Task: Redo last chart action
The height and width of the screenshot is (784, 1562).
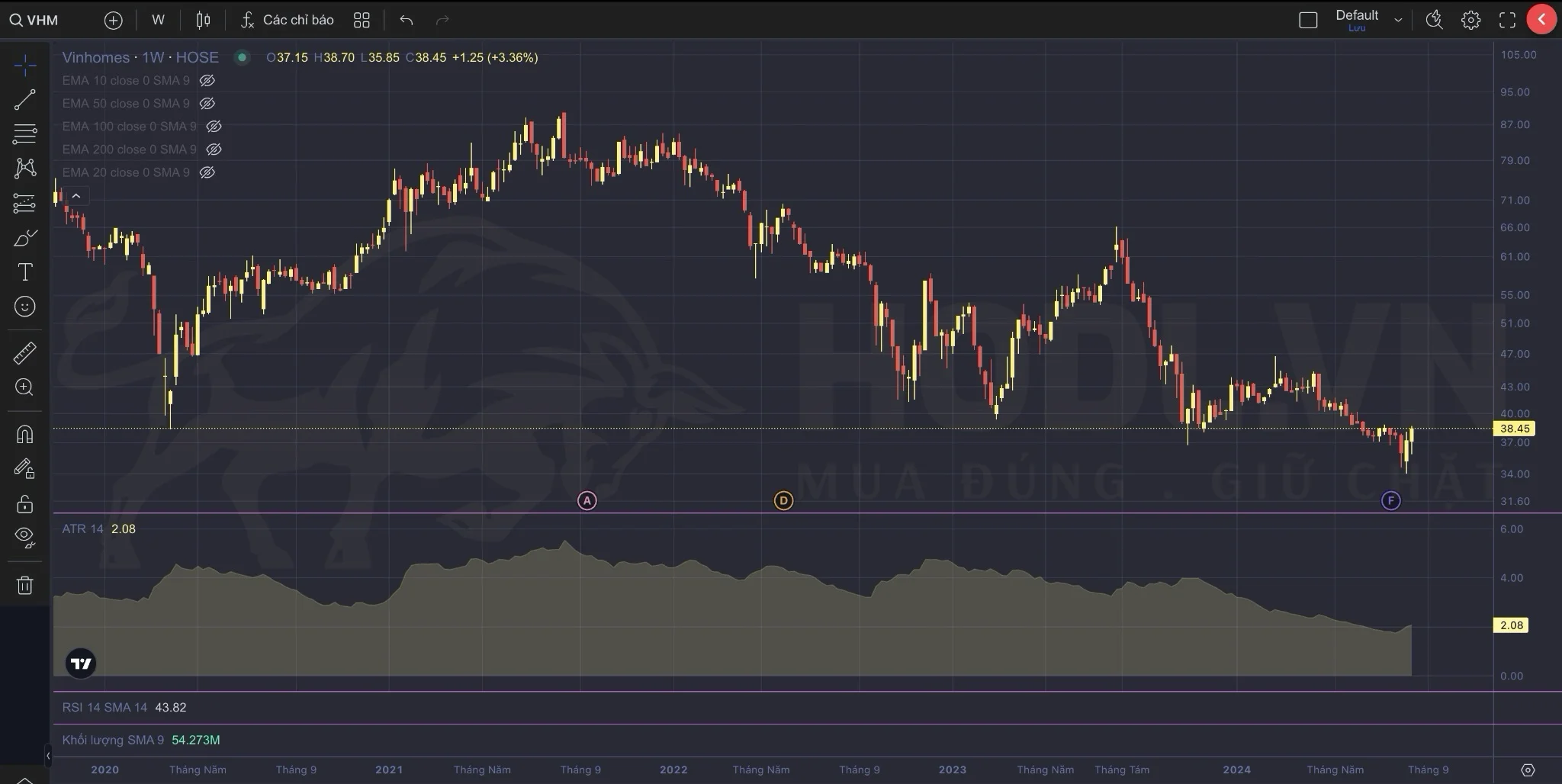Action: pos(442,20)
